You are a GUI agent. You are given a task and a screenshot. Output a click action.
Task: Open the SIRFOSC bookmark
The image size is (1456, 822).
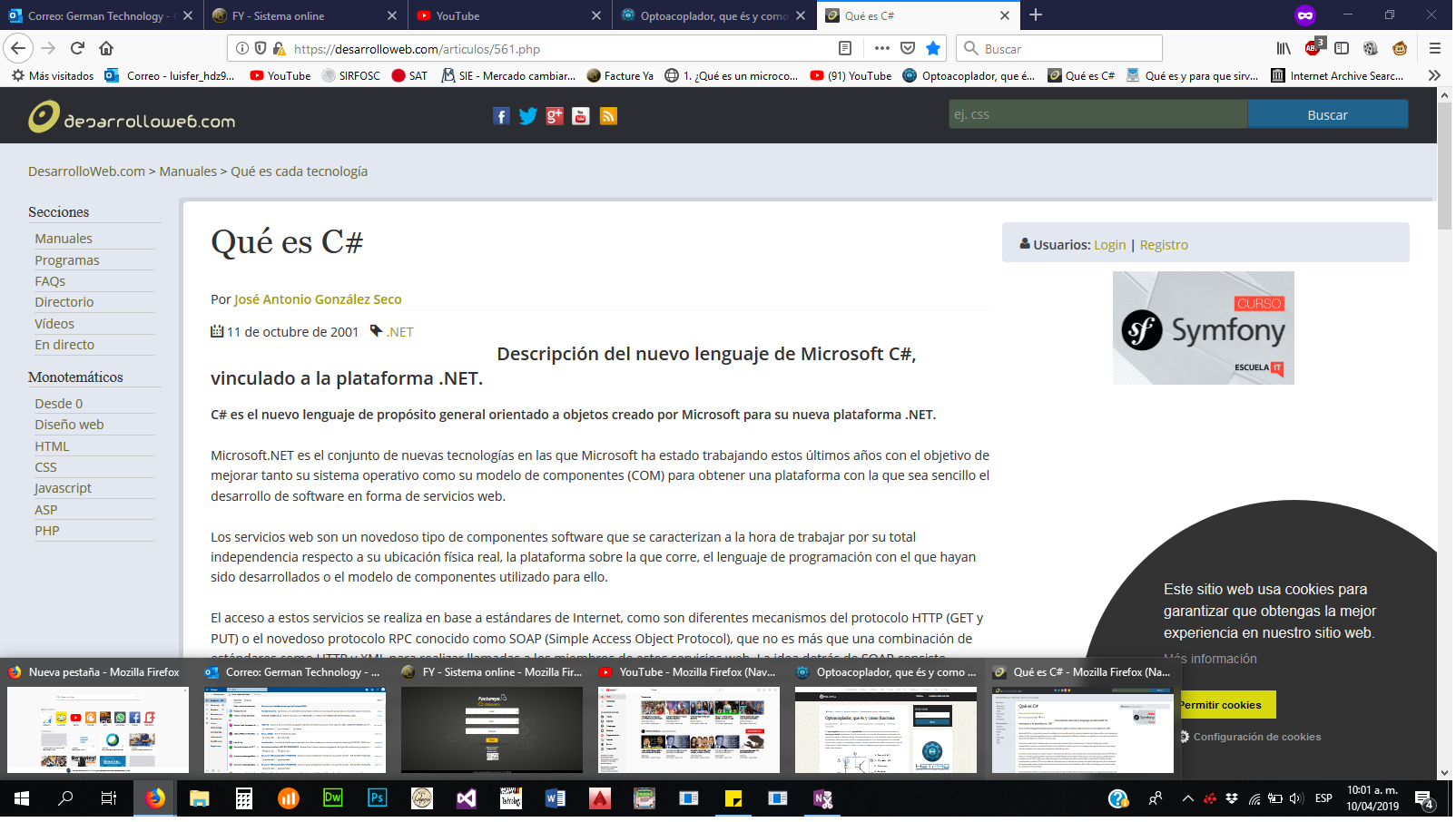(351, 76)
